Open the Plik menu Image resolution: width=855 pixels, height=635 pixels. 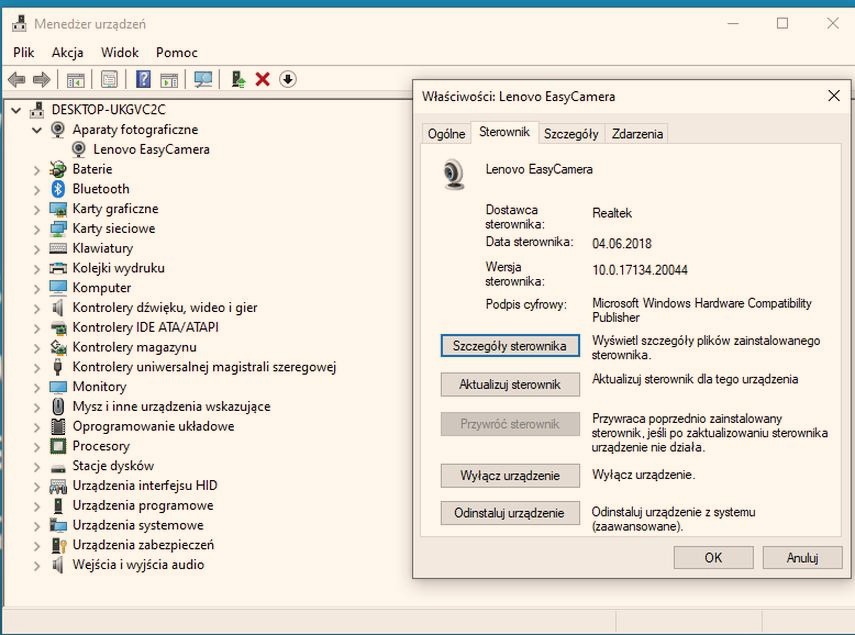[x=23, y=52]
